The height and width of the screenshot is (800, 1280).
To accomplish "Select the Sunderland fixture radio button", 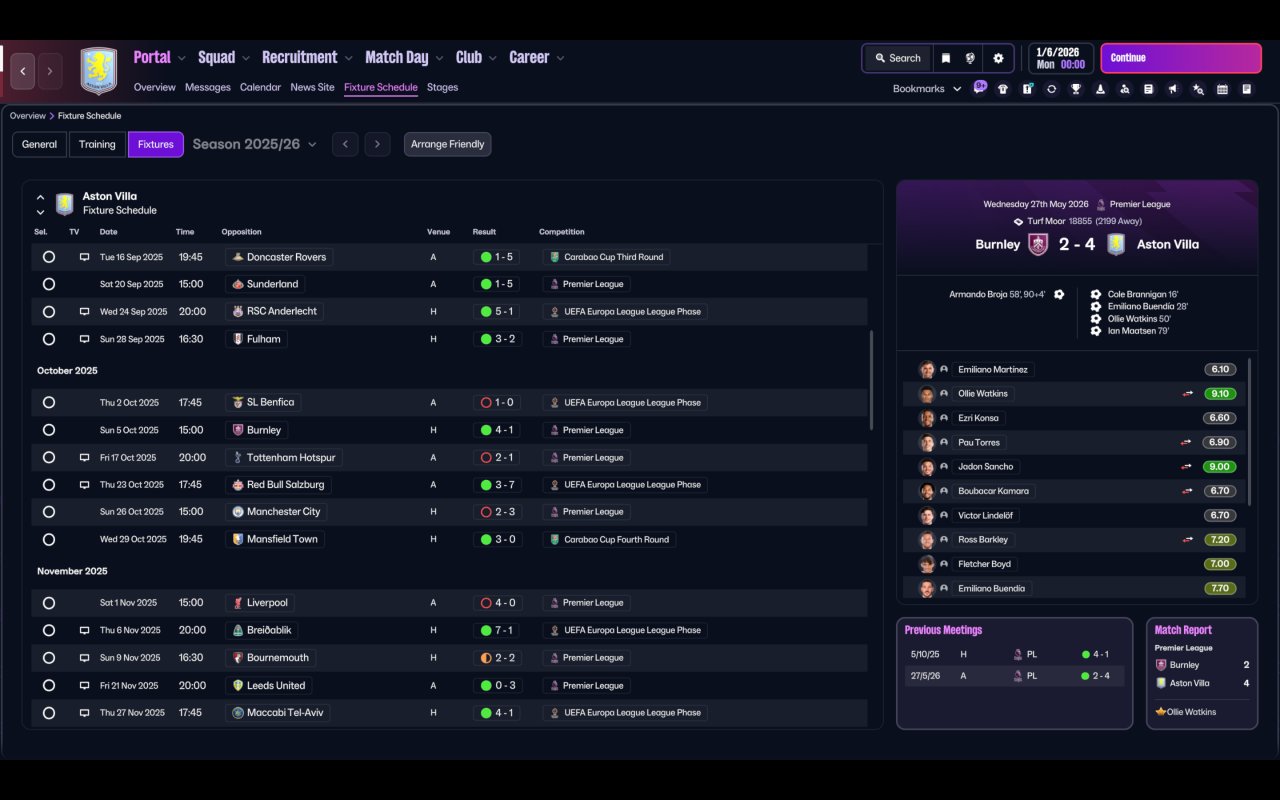I will 49,284.
